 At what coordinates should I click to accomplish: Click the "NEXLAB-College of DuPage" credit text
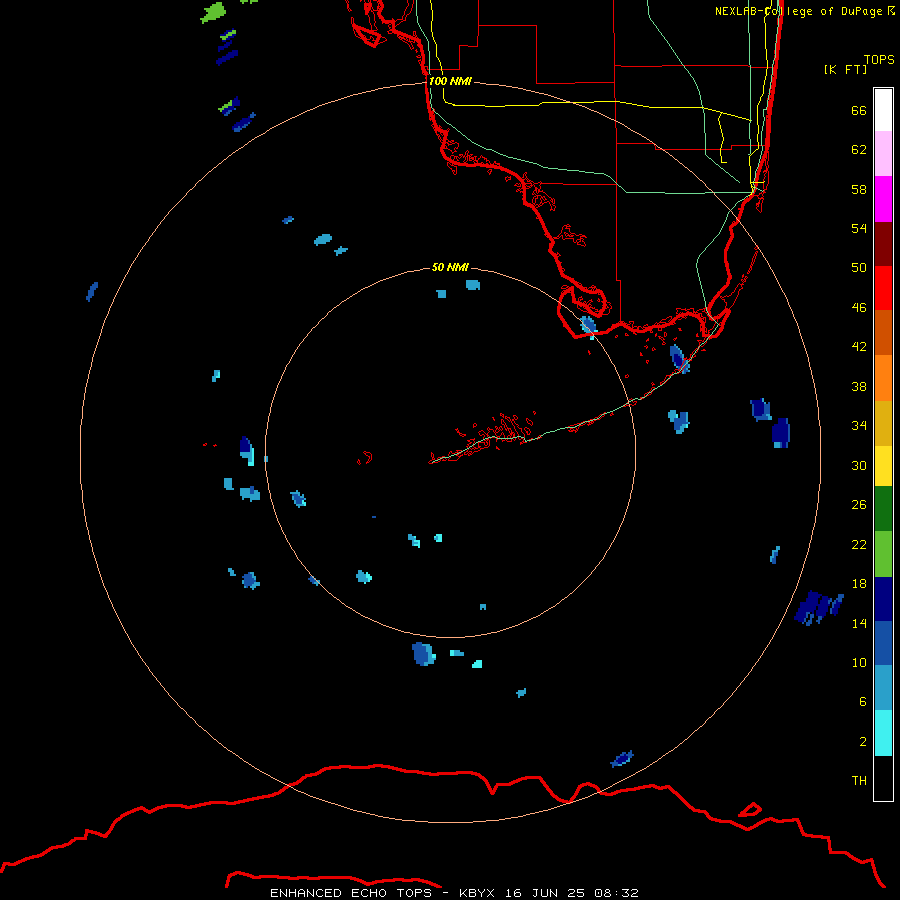coord(798,11)
